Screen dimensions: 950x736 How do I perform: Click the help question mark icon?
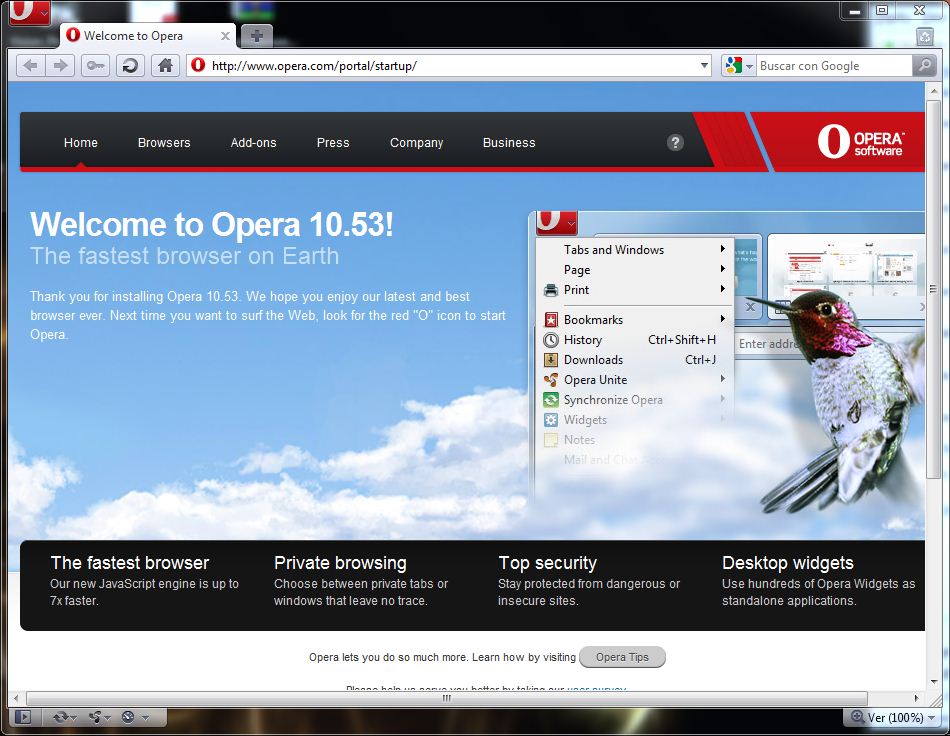[675, 142]
